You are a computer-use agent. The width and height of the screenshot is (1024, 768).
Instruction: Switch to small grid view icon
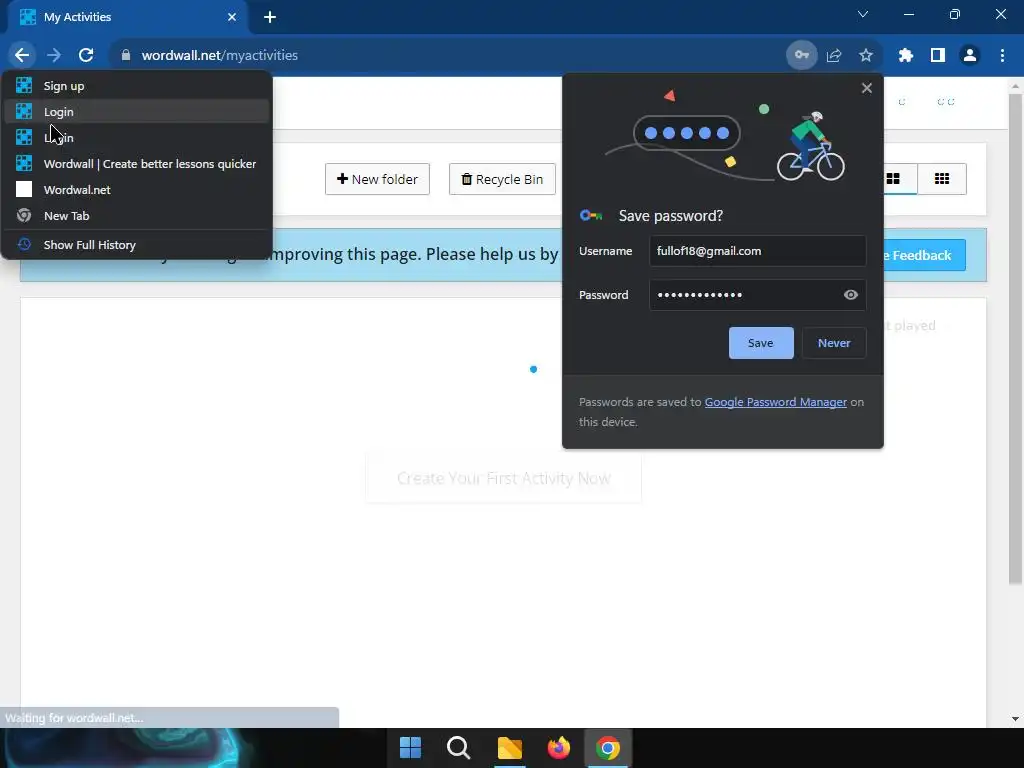pos(942,179)
